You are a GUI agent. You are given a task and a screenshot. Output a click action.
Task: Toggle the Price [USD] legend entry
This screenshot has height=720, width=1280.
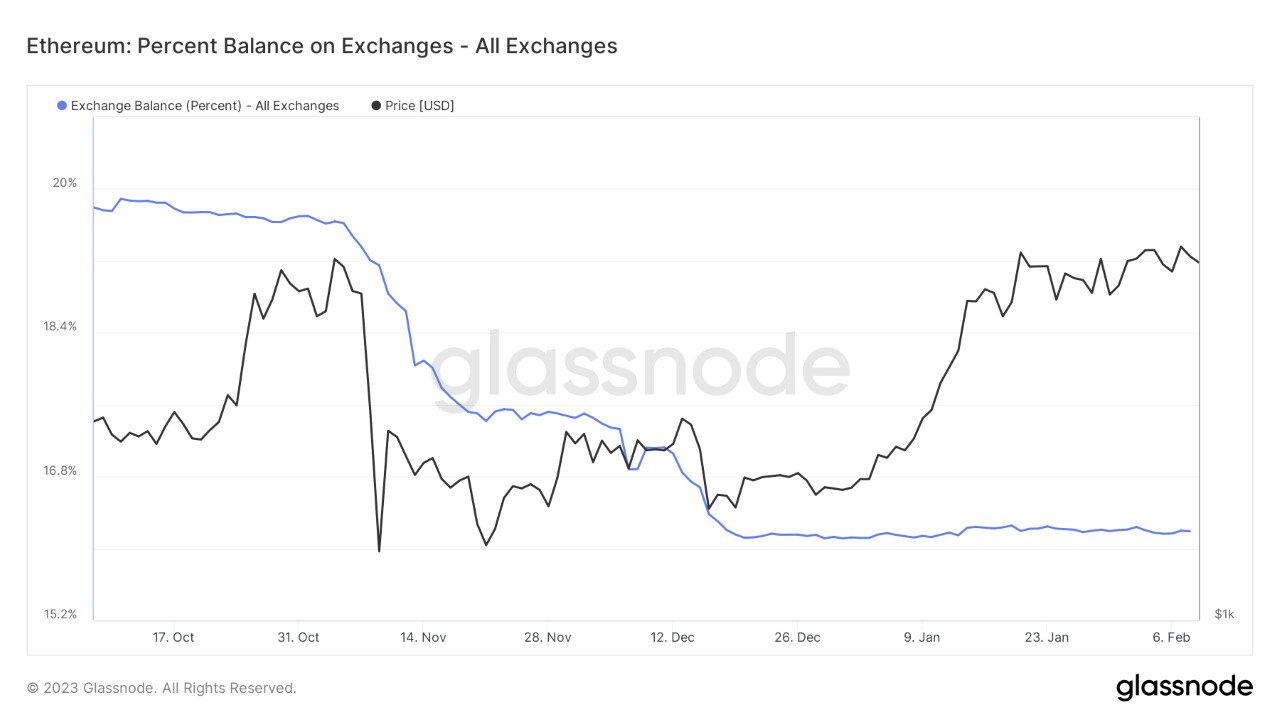412,106
